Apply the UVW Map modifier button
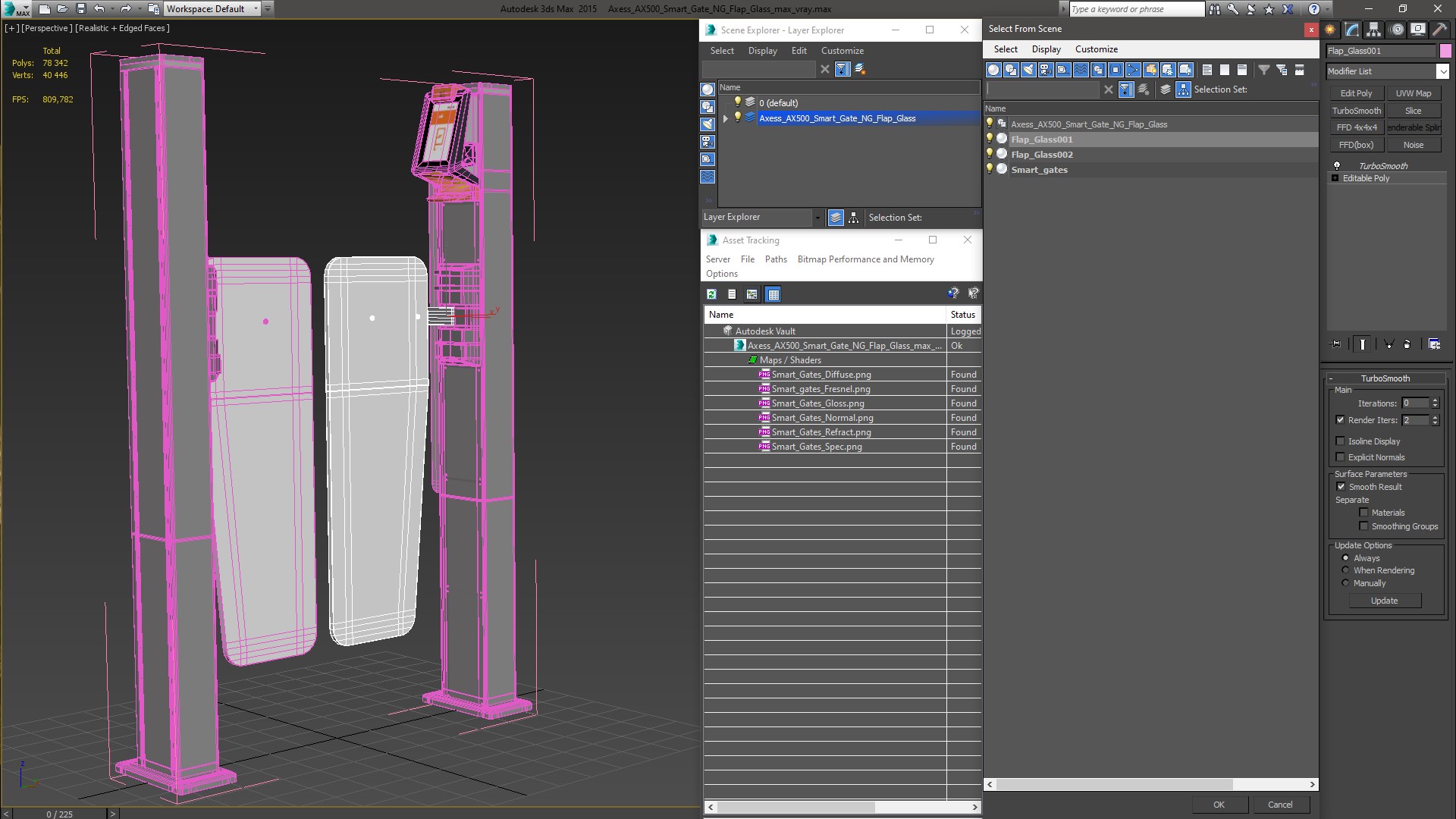This screenshot has width=1456, height=819. 1413,93
